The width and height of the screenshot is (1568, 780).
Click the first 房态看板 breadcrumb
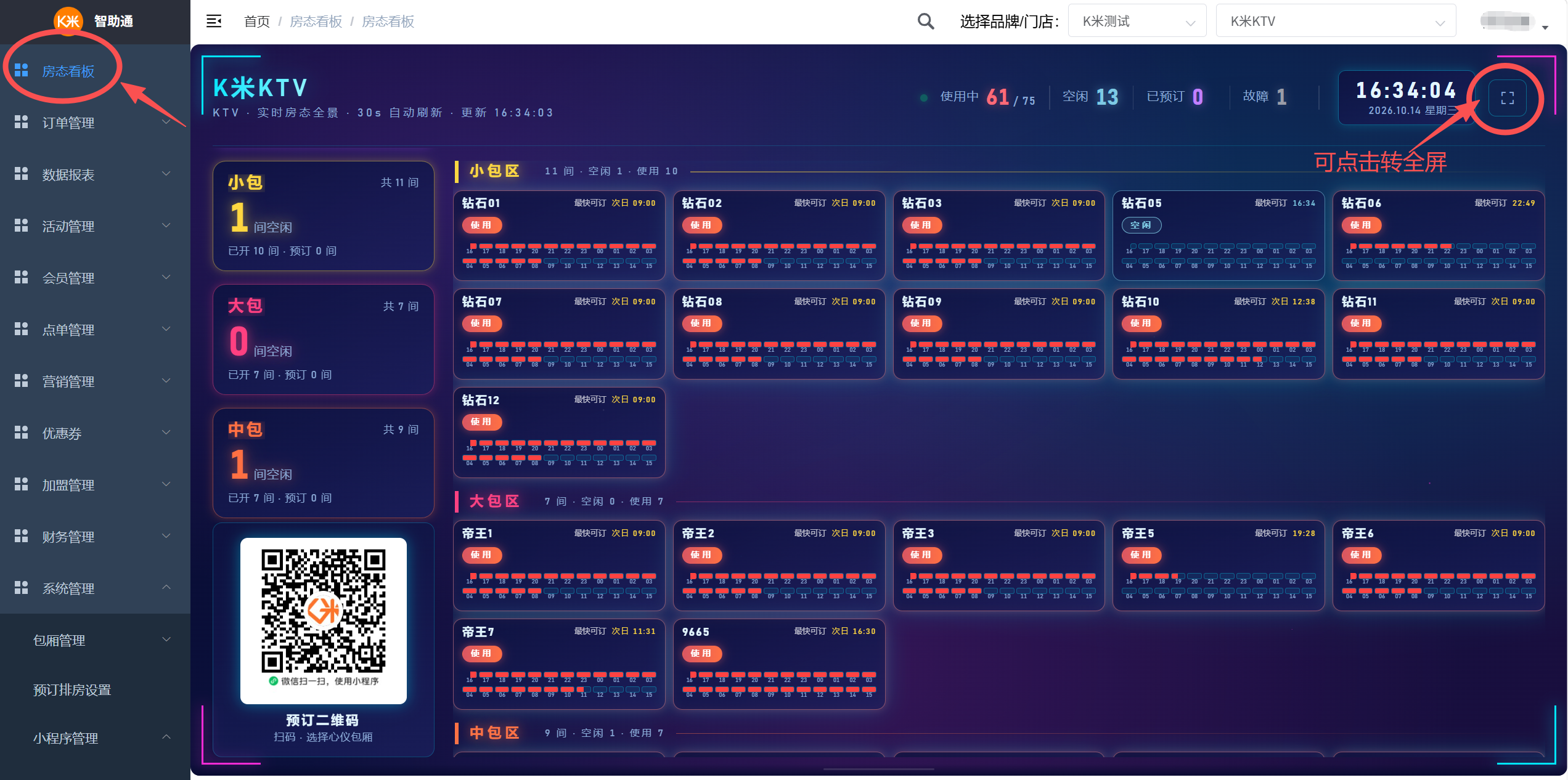pos(316,22)
